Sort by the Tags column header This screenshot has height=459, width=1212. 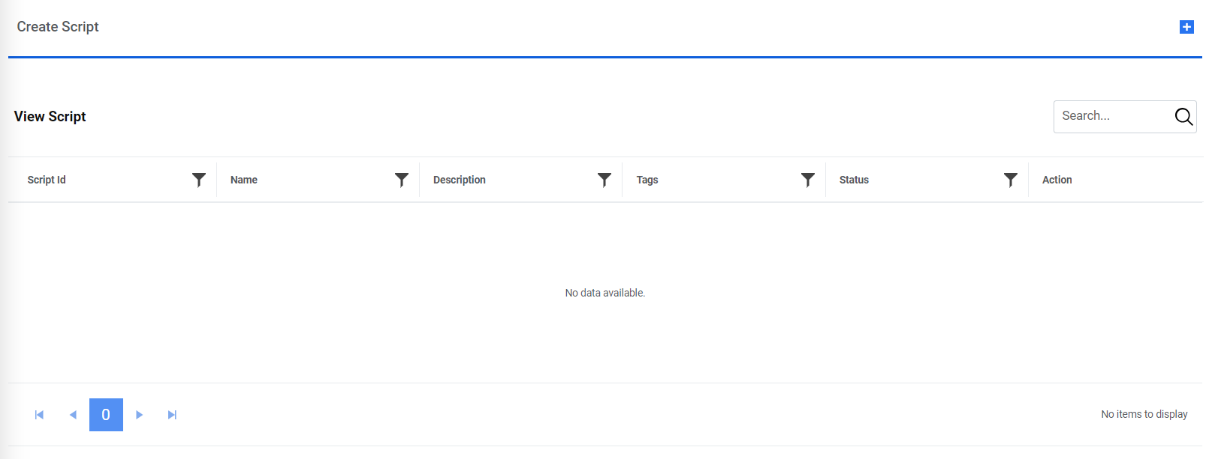point(647,180)
